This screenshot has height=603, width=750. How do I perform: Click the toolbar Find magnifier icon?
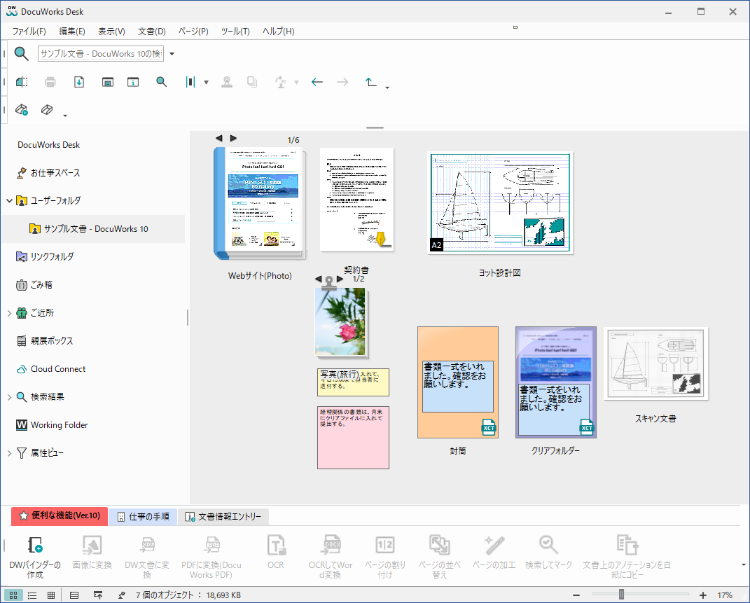coord(162,82)
